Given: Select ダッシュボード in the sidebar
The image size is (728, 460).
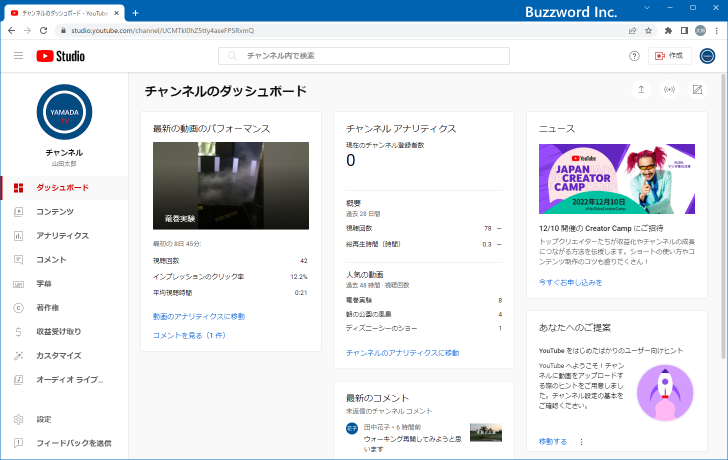Looking at the screenshot, I should pos(65,188).
